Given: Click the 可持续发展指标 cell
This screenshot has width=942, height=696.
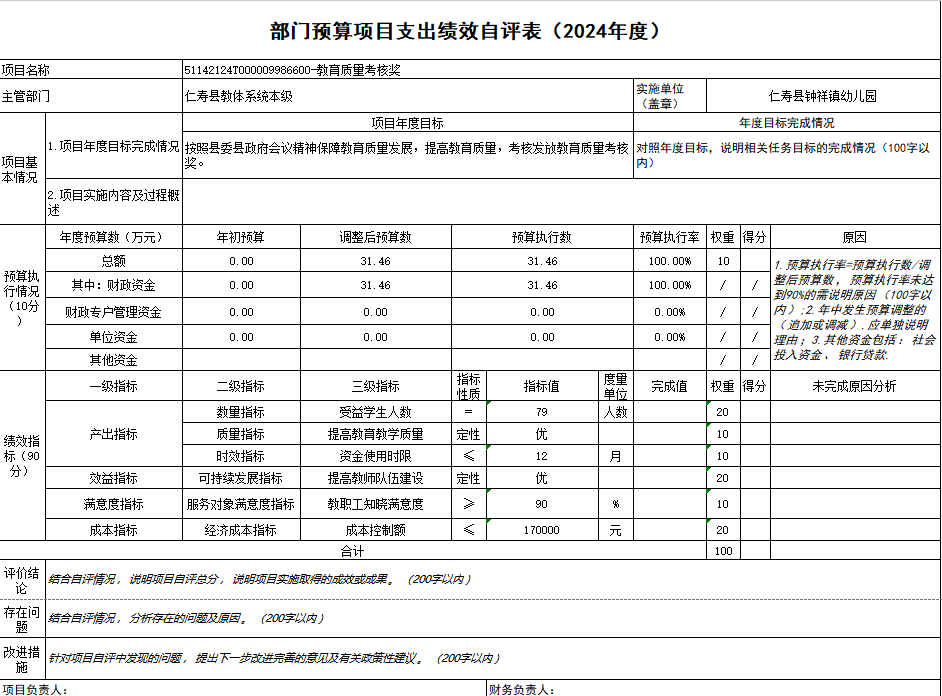Looking at the screenshot, I should [240, 479].
